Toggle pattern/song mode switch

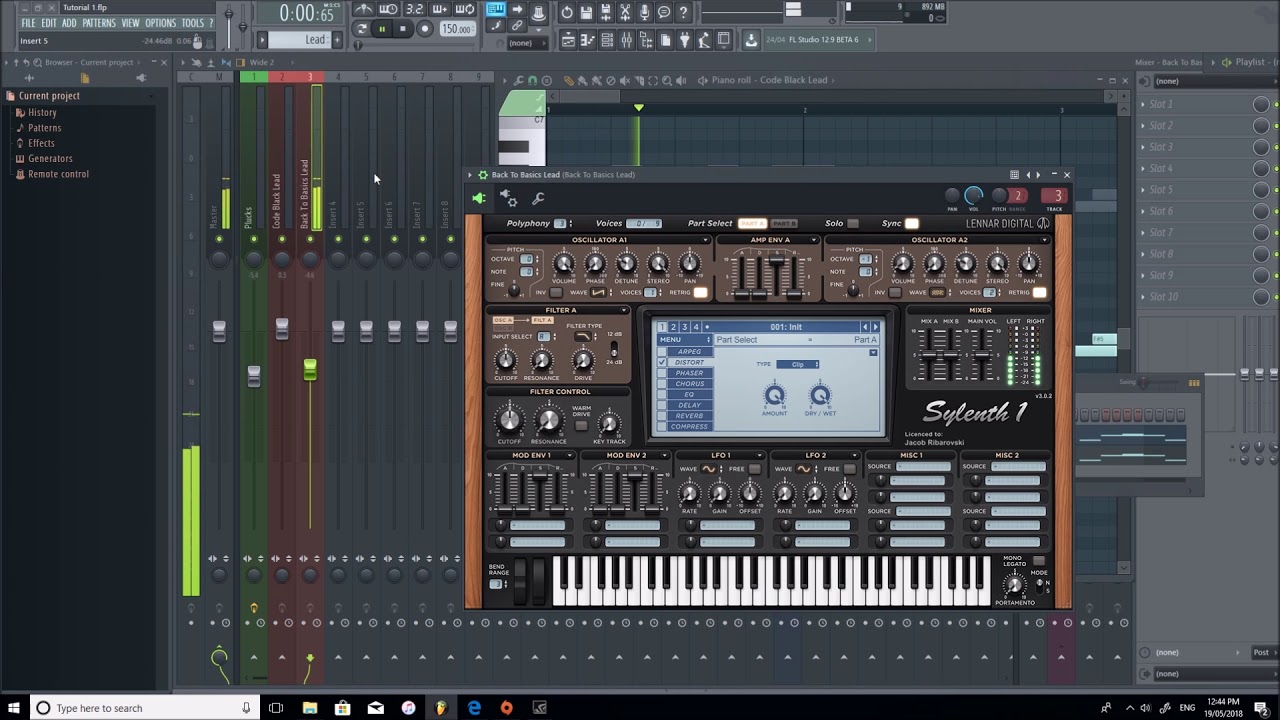click(362, 29)
